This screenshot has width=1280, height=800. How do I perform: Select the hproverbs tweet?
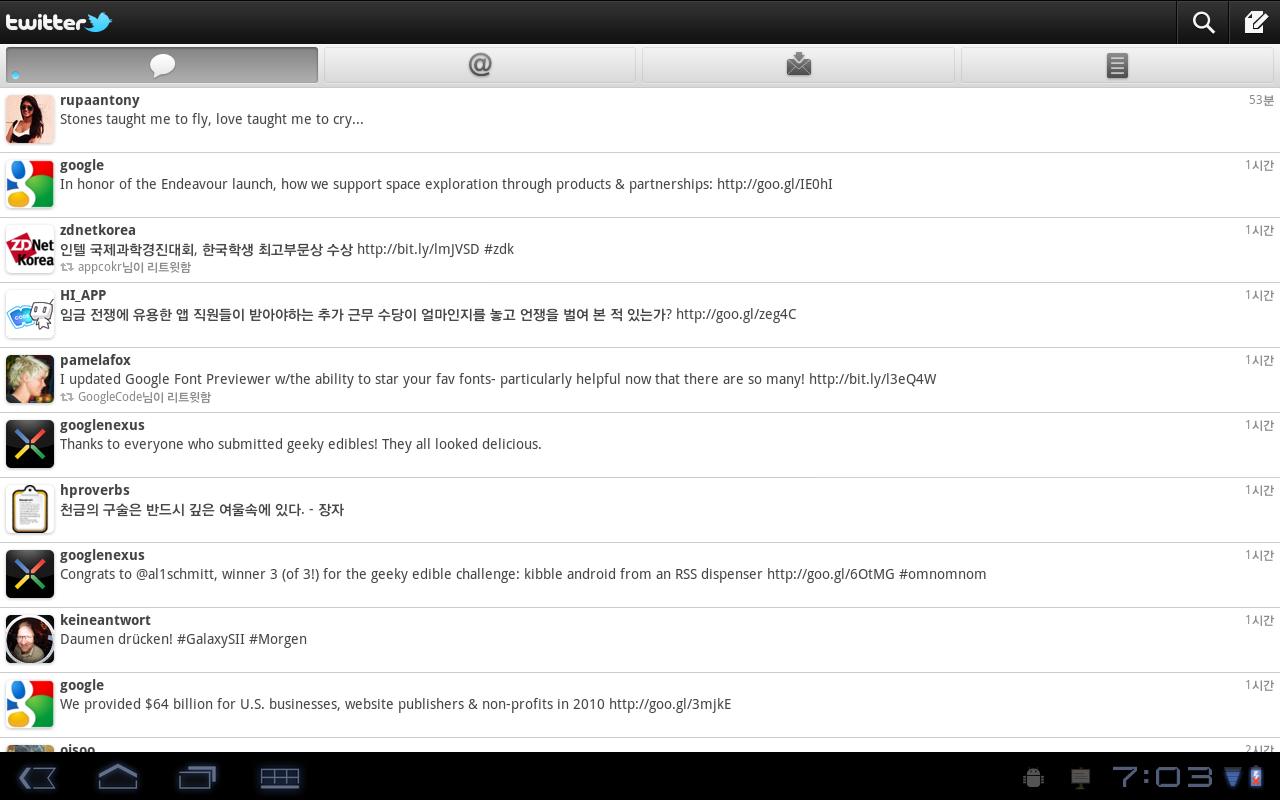[640, 510]
